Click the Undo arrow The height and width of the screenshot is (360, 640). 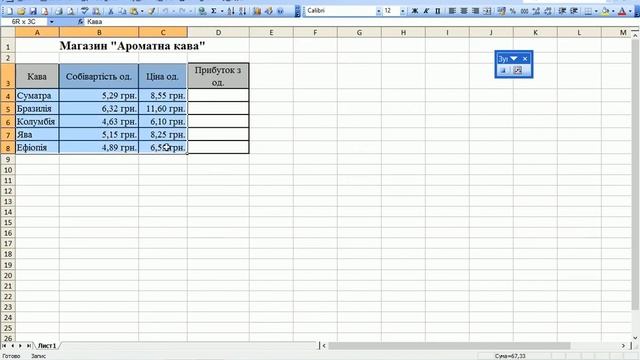tap(165, 11)
